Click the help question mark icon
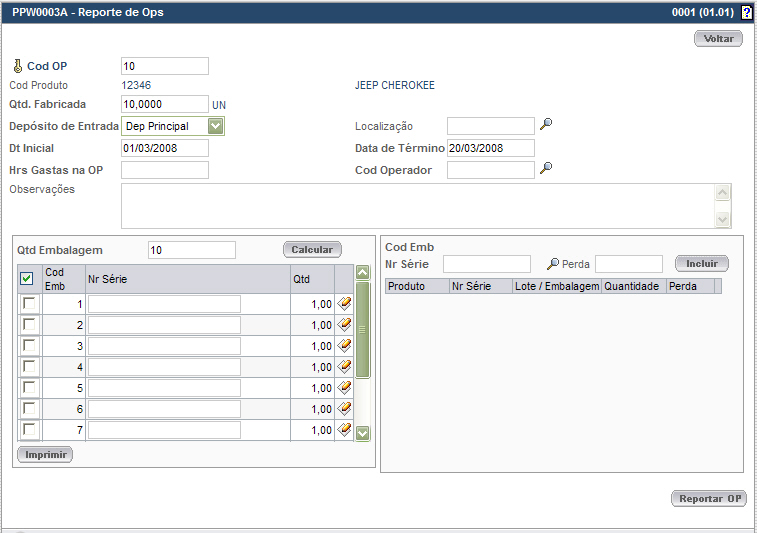 746,13
